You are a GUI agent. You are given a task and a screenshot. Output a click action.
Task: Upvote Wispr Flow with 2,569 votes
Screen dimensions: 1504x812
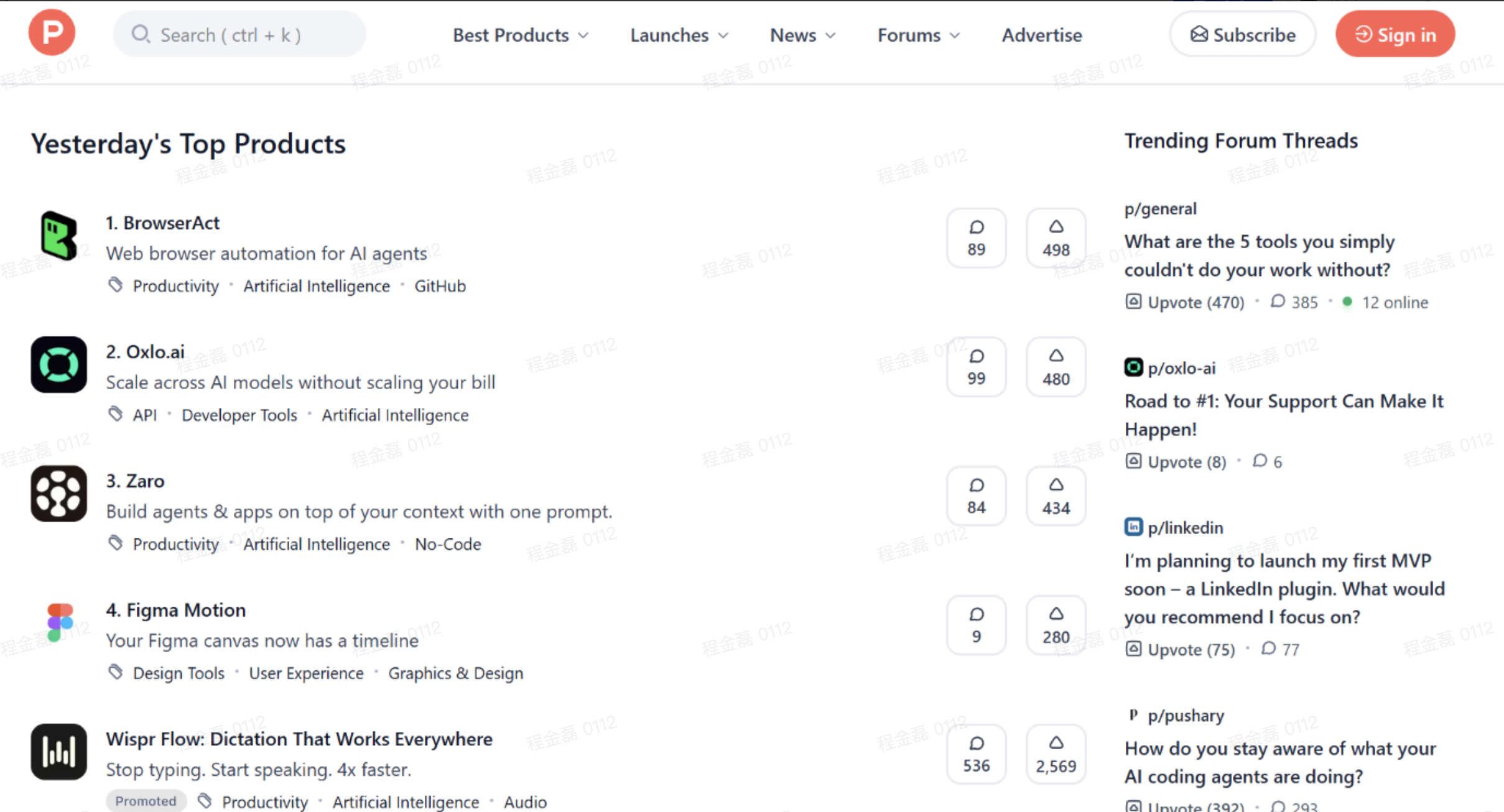point(1056,754)
